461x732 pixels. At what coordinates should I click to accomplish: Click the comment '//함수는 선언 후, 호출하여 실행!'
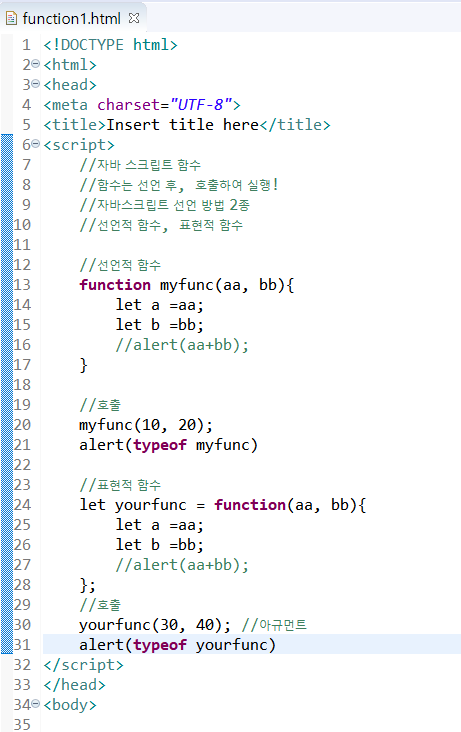point(179,185)
